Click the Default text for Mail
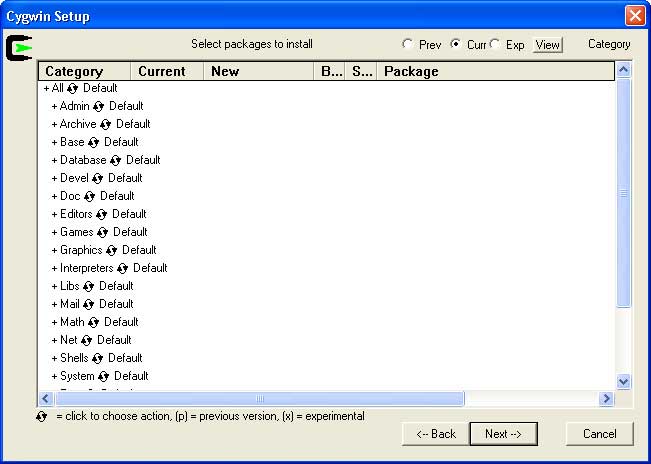Viewport: 651px width, 464px height. [x=116, y=304]
